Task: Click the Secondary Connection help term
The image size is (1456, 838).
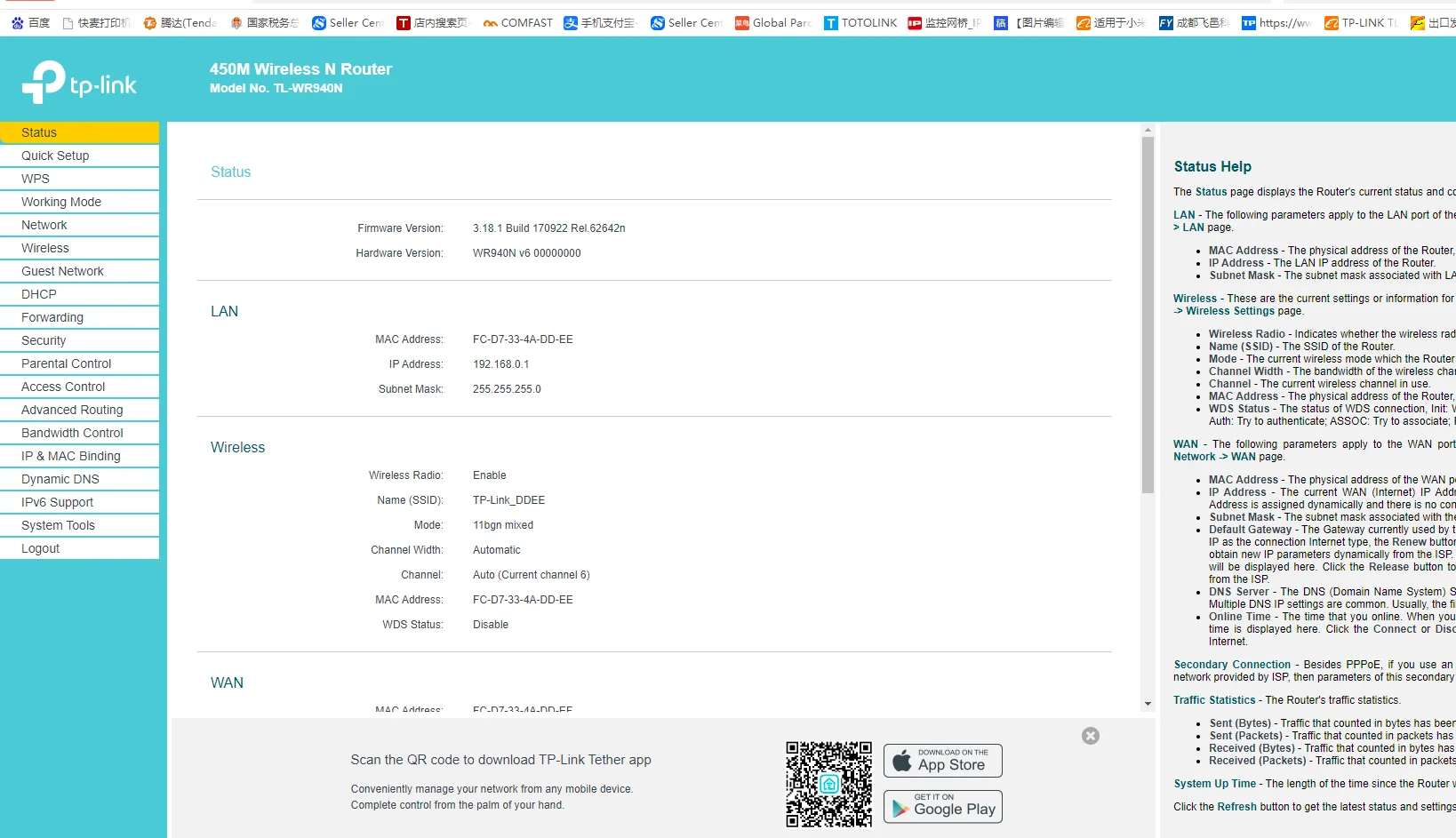Action: coord(1232,665)
